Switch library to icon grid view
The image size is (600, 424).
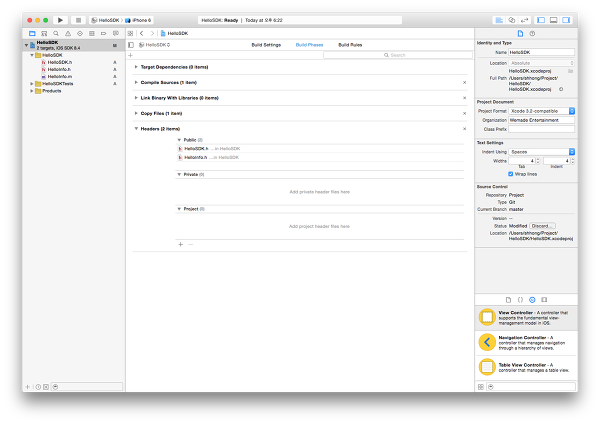(481, 387)
